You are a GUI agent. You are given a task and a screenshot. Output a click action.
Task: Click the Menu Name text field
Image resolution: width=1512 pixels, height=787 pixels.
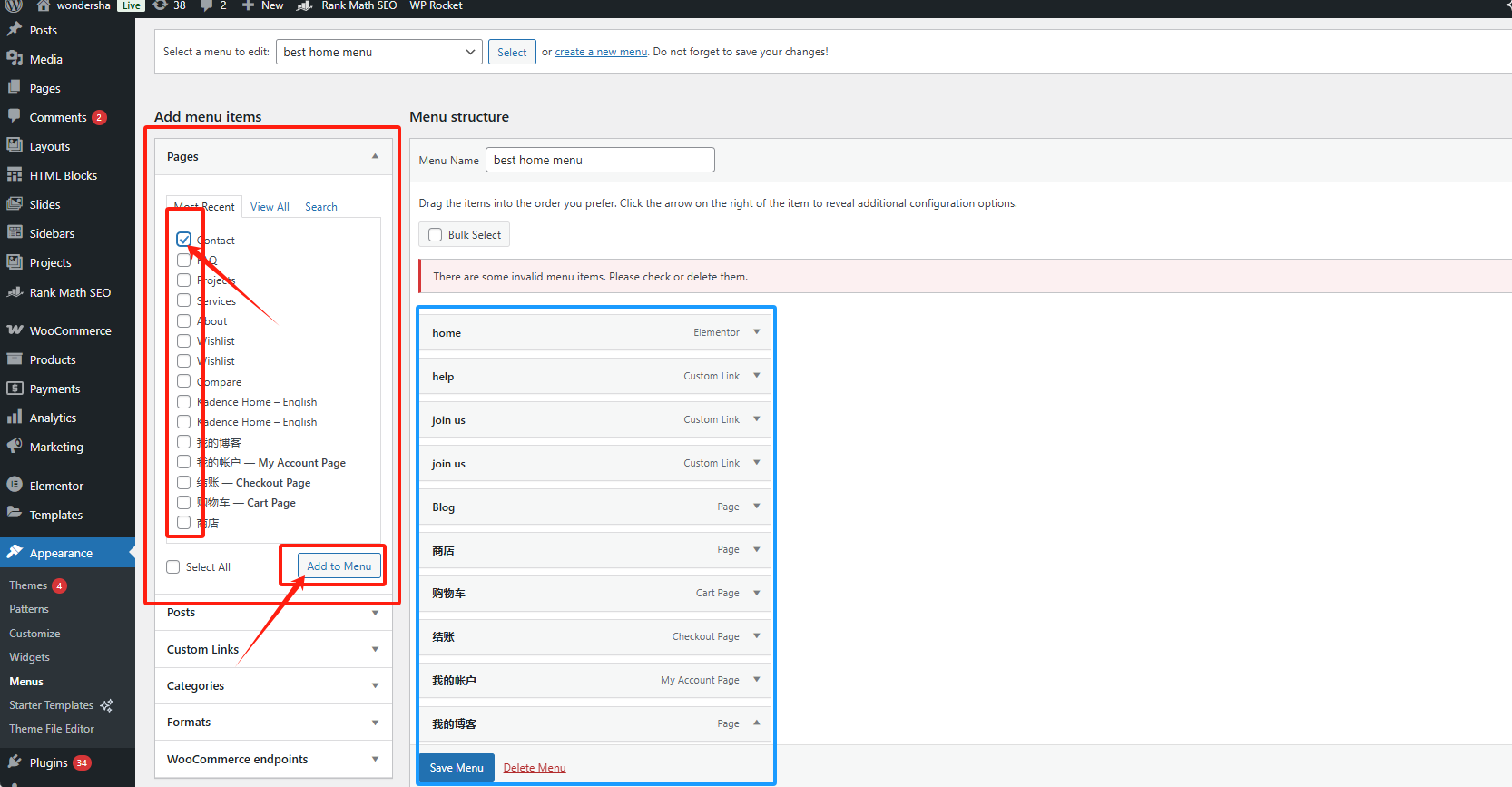click(x=600, y=160)
